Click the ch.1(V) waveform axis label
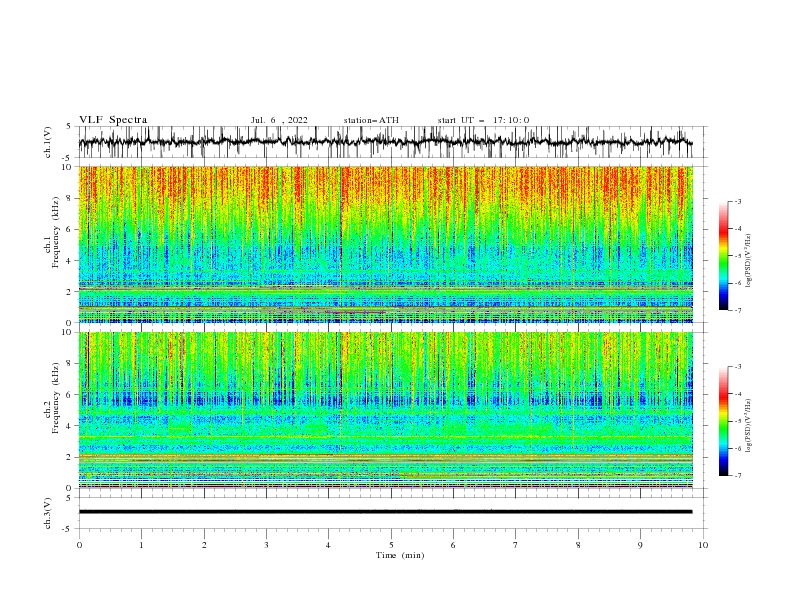 click(x=48, y=142)
